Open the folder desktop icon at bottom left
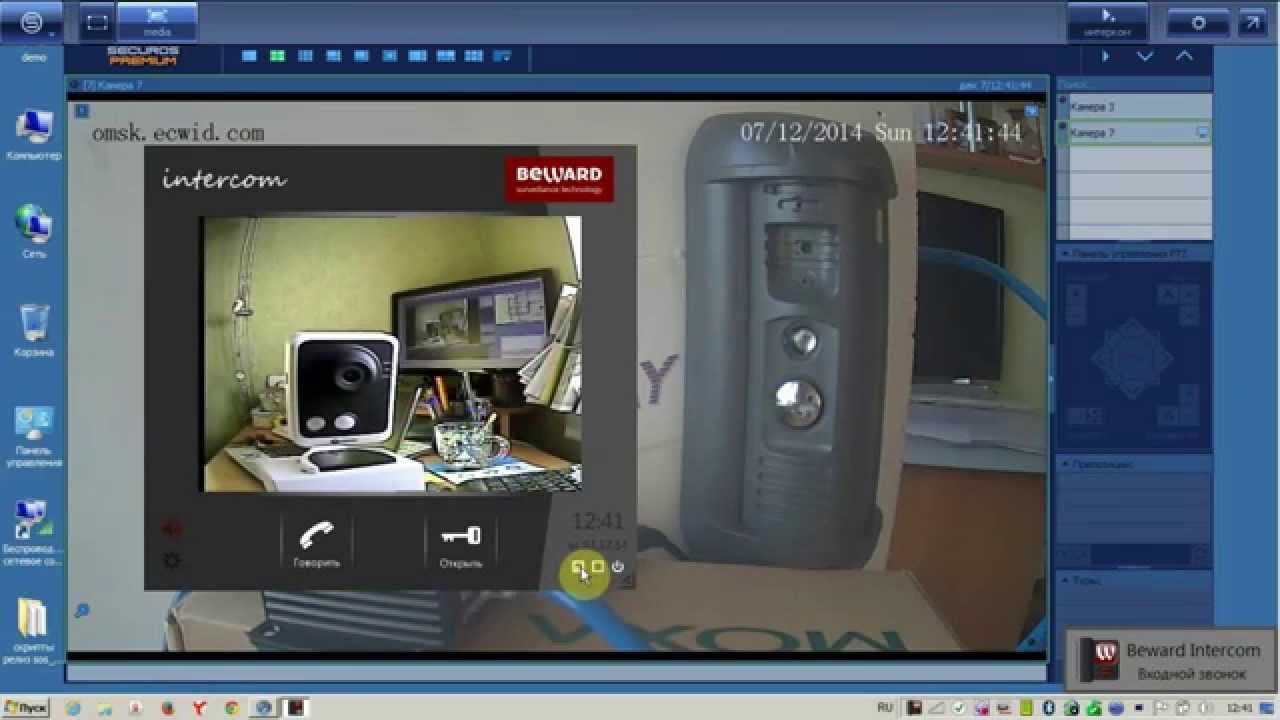 34,631
